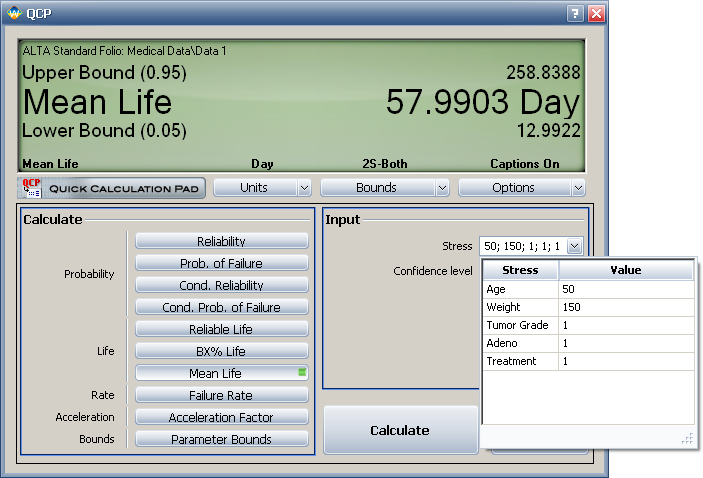Viewport: 703px width, 478px height.
Task: Select BX% Life option
Action: click(x=222, y=351)
